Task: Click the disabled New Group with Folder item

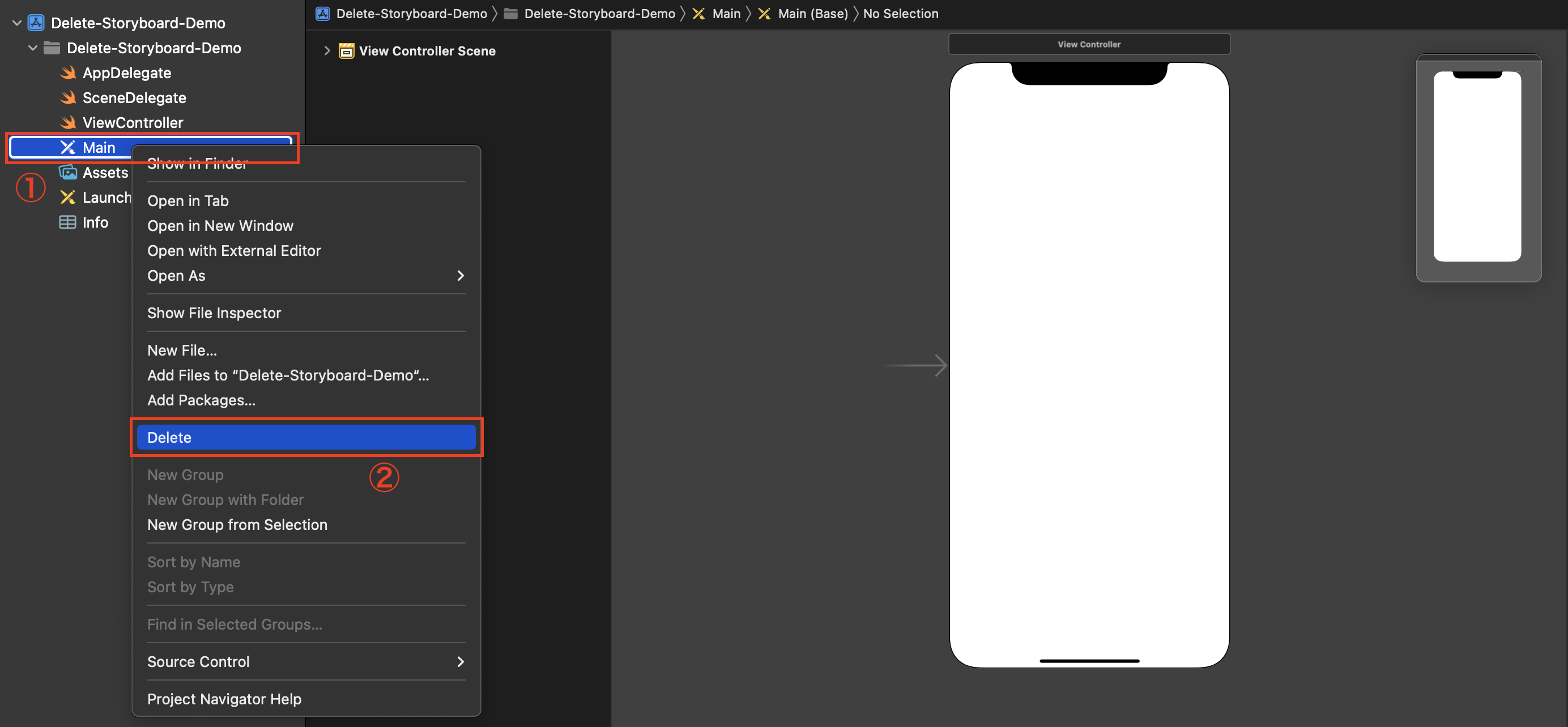Action: click(306, 500)
